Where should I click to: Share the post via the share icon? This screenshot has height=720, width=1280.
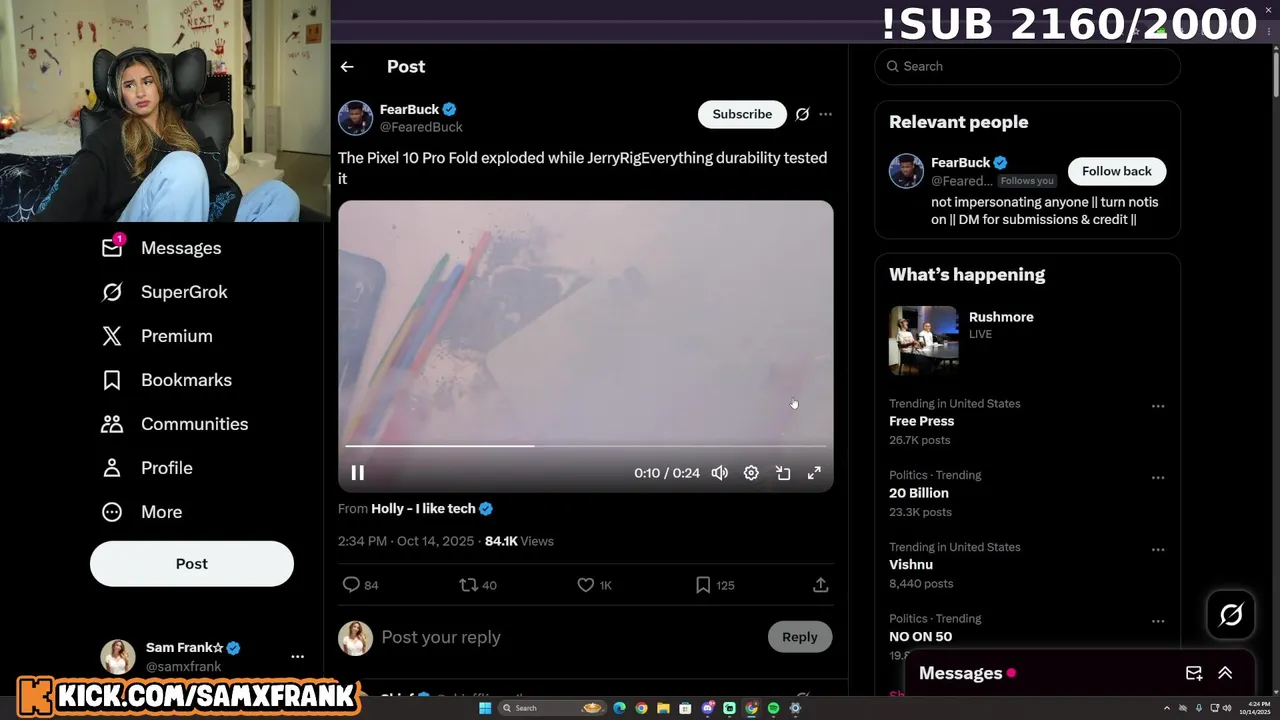pyautogui.click(x=820, y=585)
